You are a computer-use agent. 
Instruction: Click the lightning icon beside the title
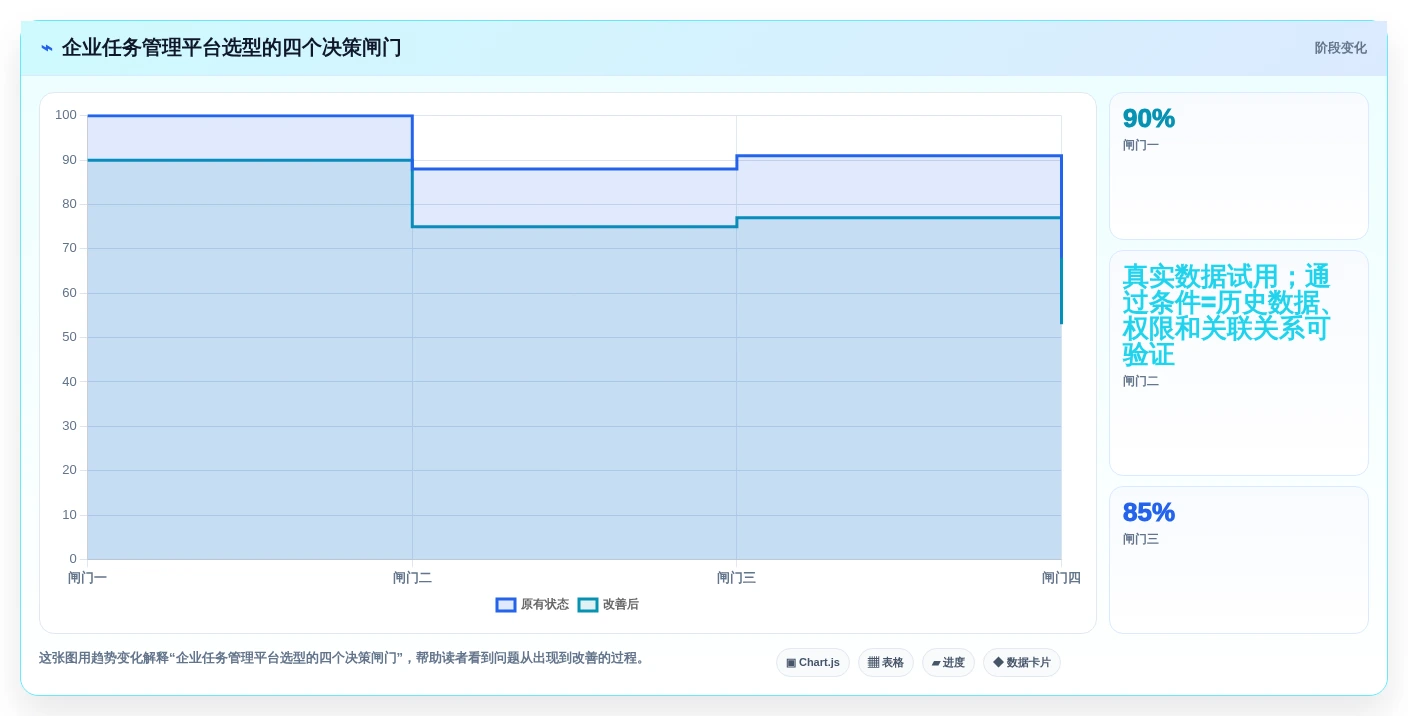point(47,48)
